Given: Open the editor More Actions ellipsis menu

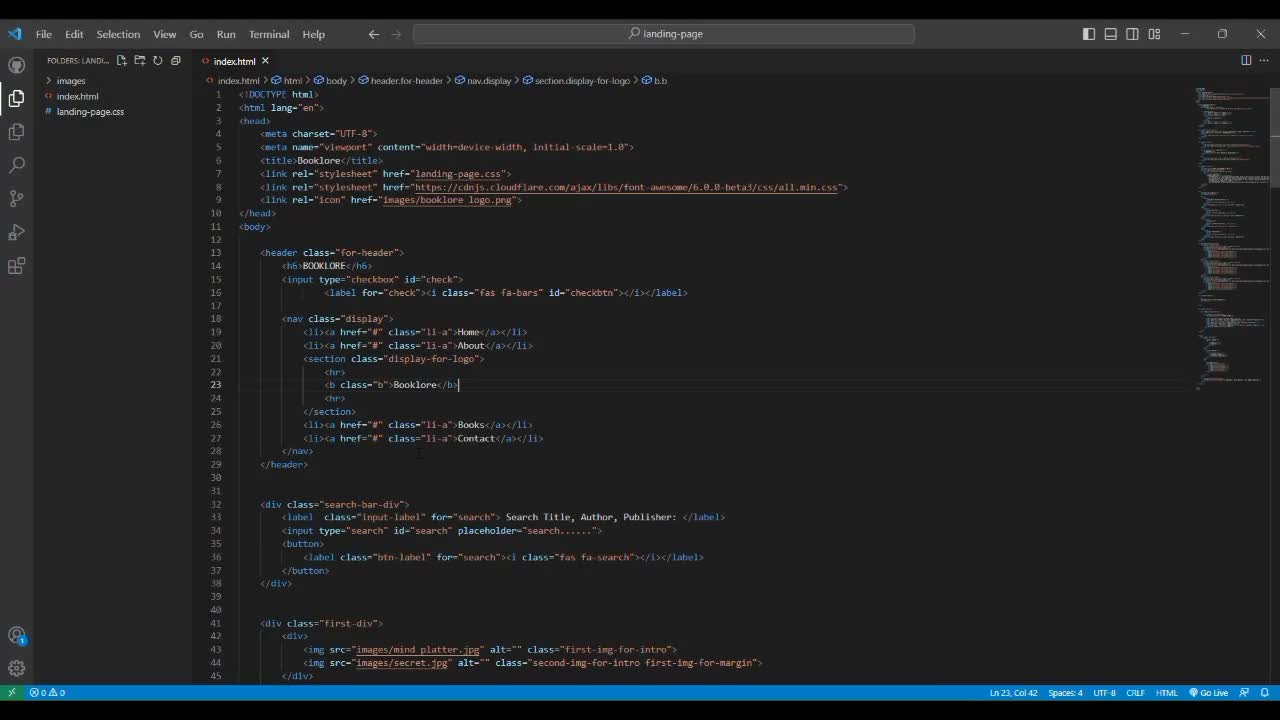Looking at the screenshot, I should 1263,61.
